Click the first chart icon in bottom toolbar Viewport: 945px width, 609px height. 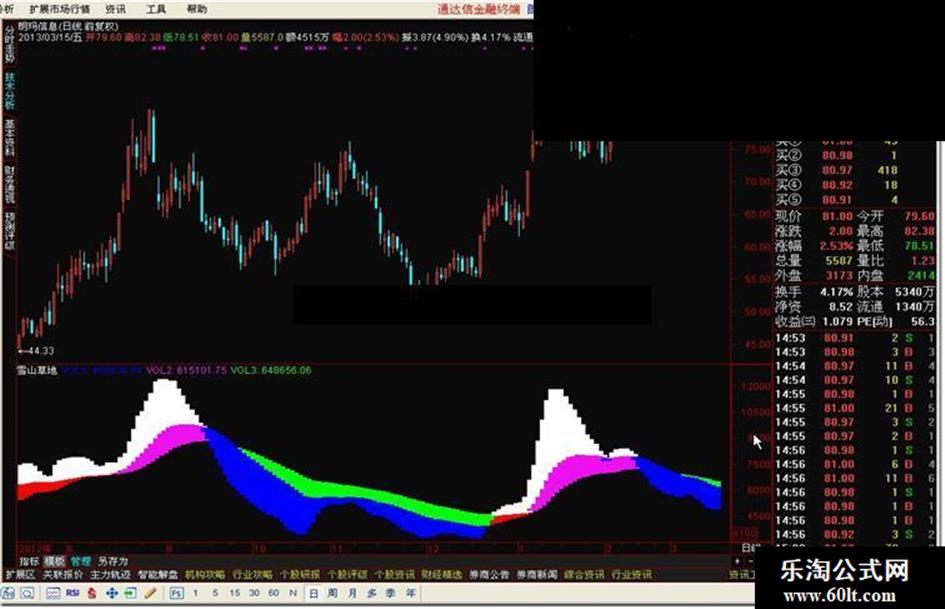[8, 593]
